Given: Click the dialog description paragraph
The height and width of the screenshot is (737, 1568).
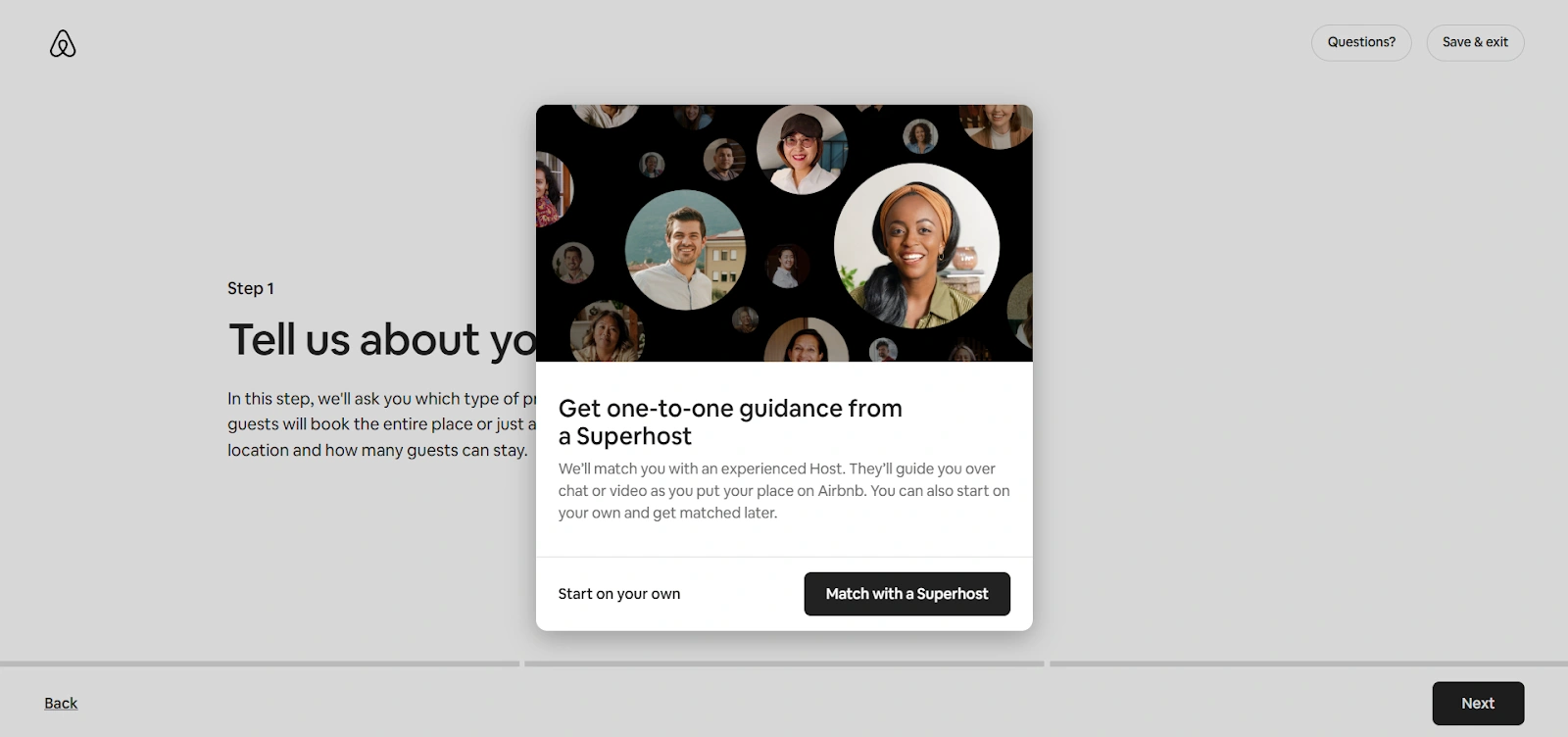Looking at the screenshot, I should point(784,490).
